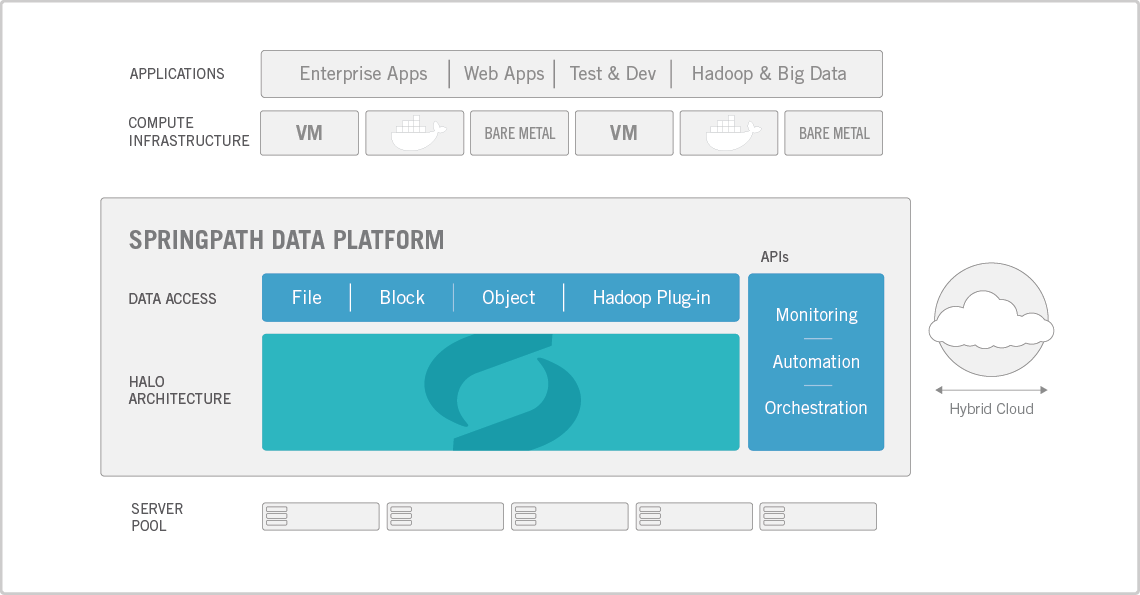Image resolution: width=1140 pixels, height=595 pixels.
Task: Click the COMPUTE INFRASTRUCTURE label
Action: (188, 132)
